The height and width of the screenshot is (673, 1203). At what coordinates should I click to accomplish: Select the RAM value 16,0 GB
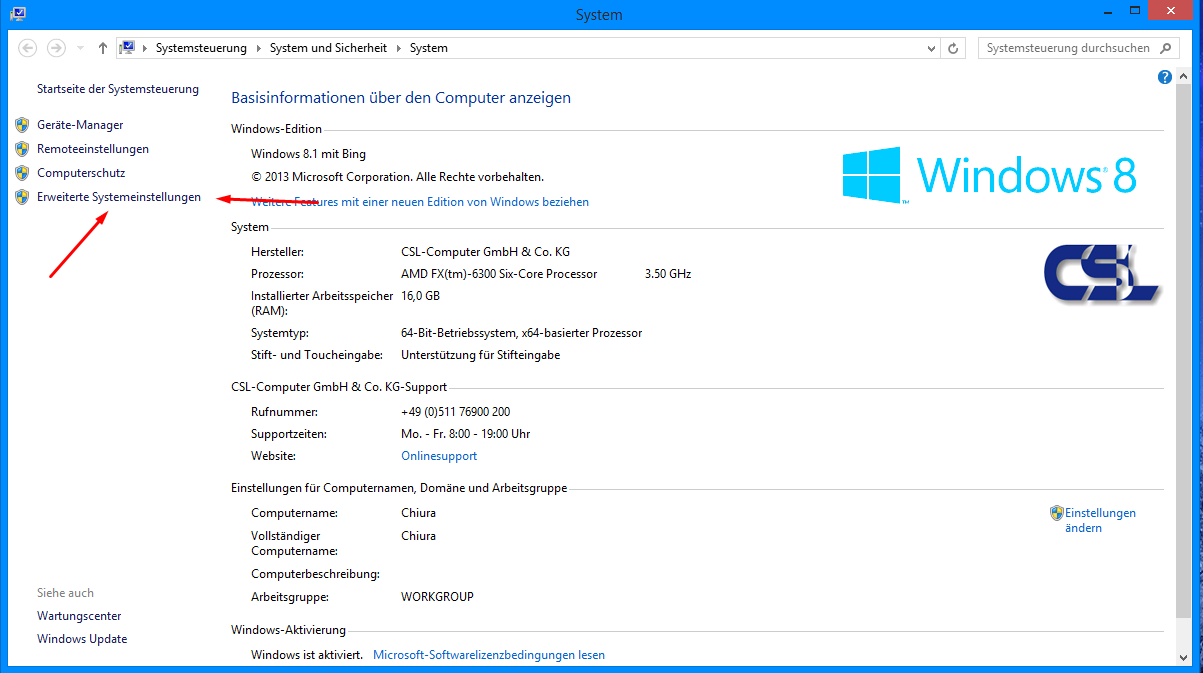pos(420,297)
